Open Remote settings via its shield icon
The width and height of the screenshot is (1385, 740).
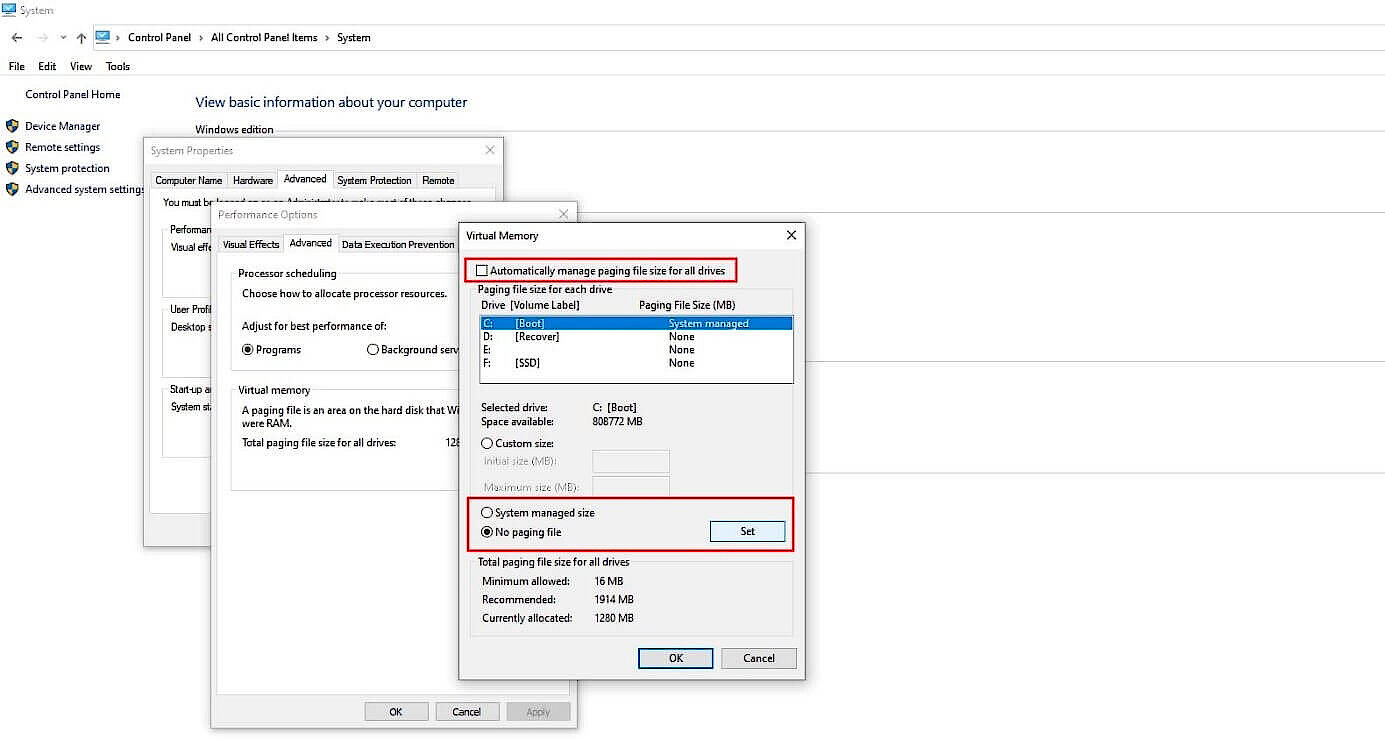pos(11,147)
